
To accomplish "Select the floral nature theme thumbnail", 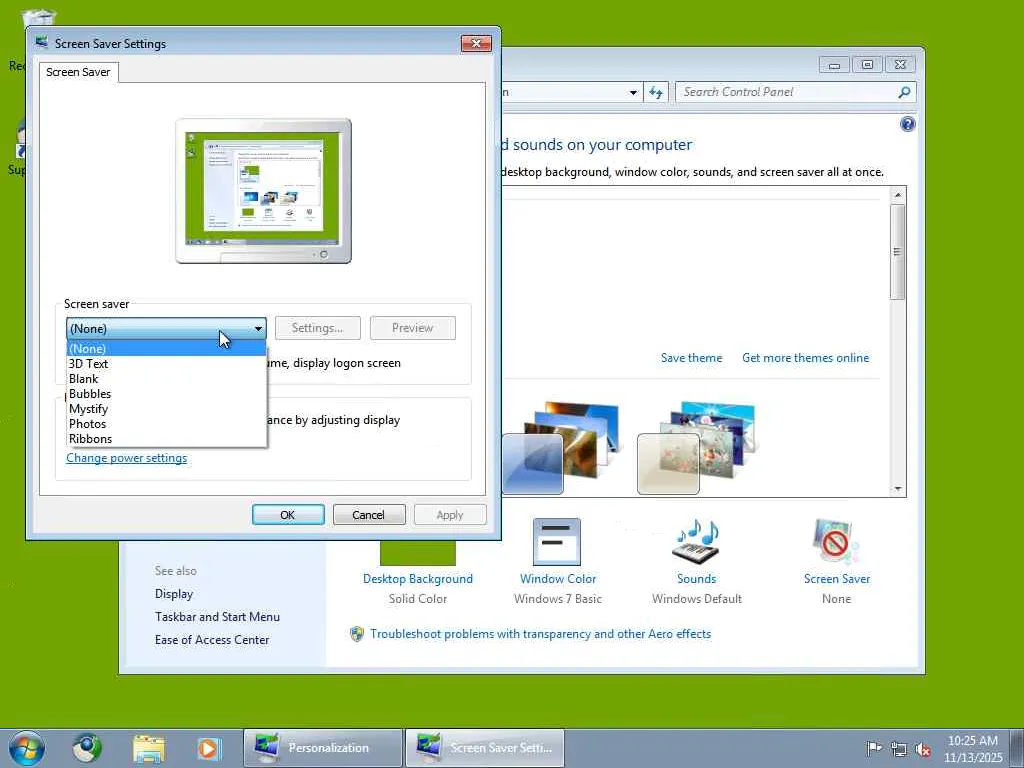I will (x=696, y=448).
